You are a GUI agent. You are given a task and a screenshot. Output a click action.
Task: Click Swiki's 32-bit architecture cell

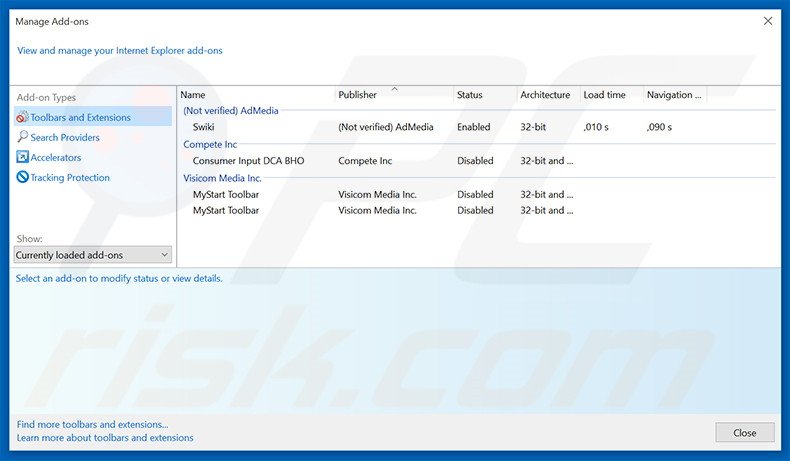tap(533, 127)
